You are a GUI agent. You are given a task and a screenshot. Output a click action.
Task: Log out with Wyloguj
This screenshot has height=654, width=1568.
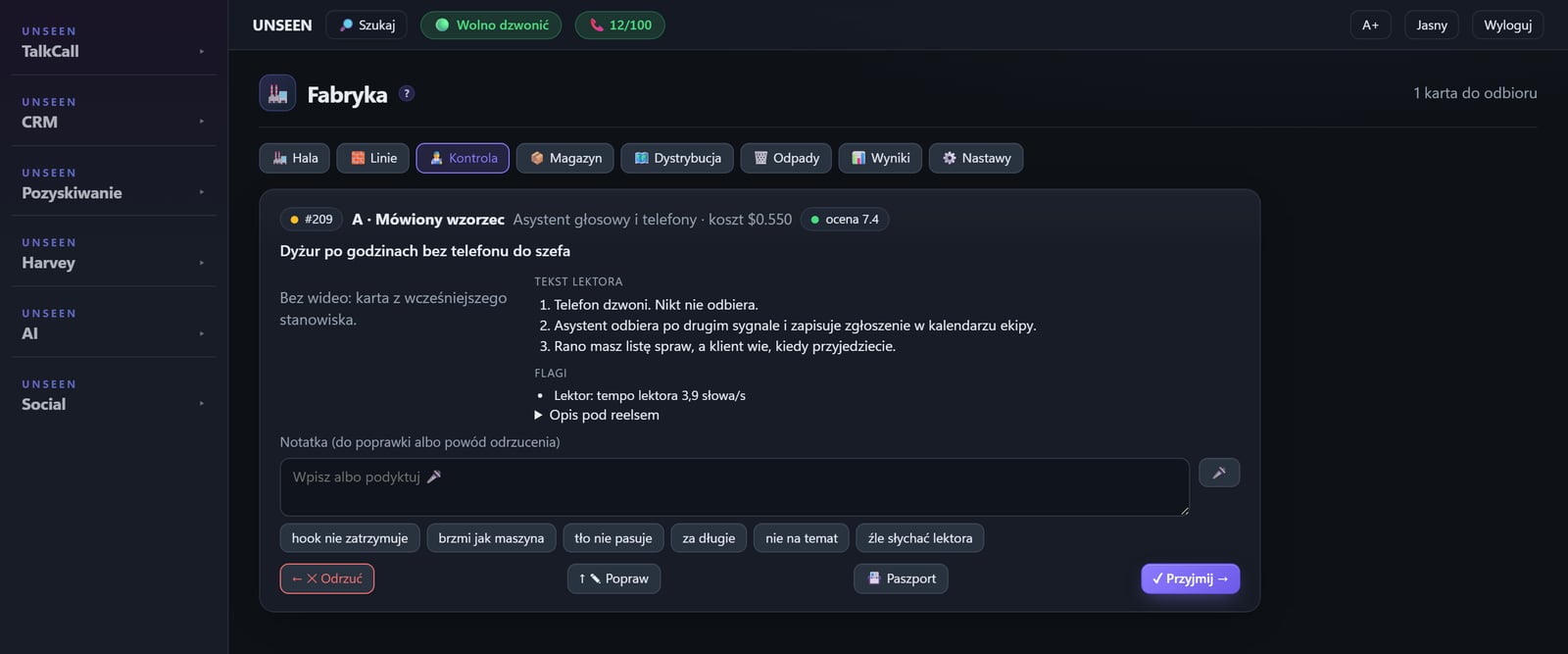1507,25
